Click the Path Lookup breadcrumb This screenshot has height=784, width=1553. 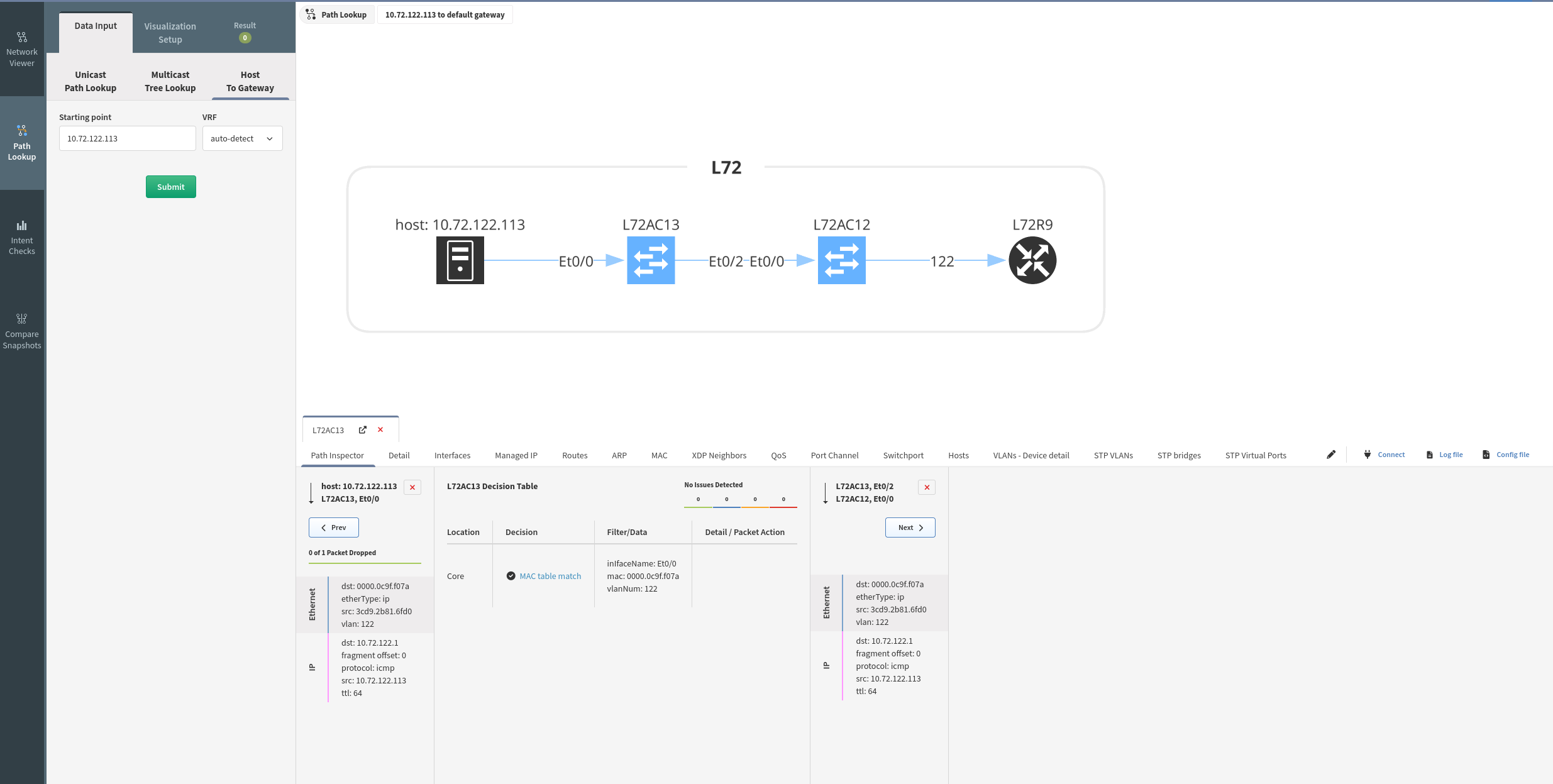tap(338, 14)
